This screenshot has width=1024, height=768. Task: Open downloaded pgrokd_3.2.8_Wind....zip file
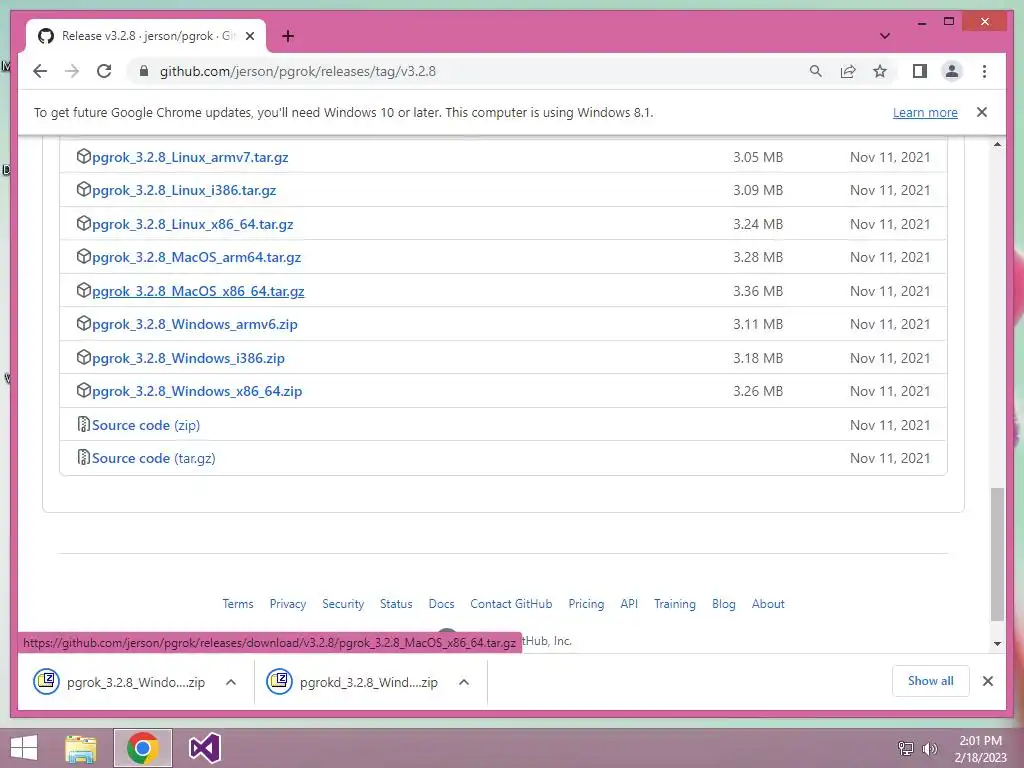[353, 682]
